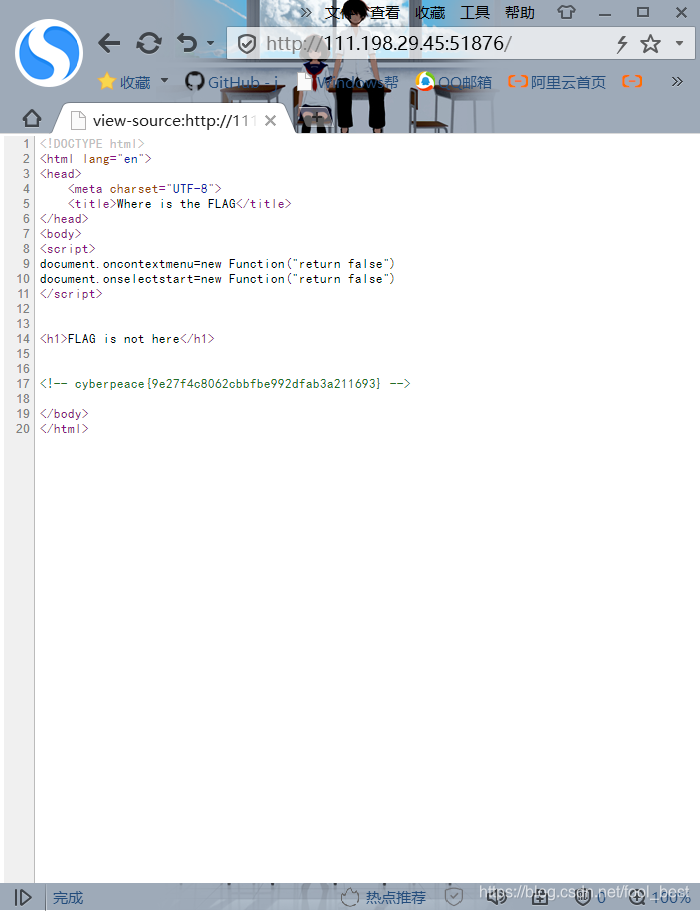This screenshot has height=911, width=700.
Task: Click the document.oncontextmenu script line
Action: [x=217, y=264]
